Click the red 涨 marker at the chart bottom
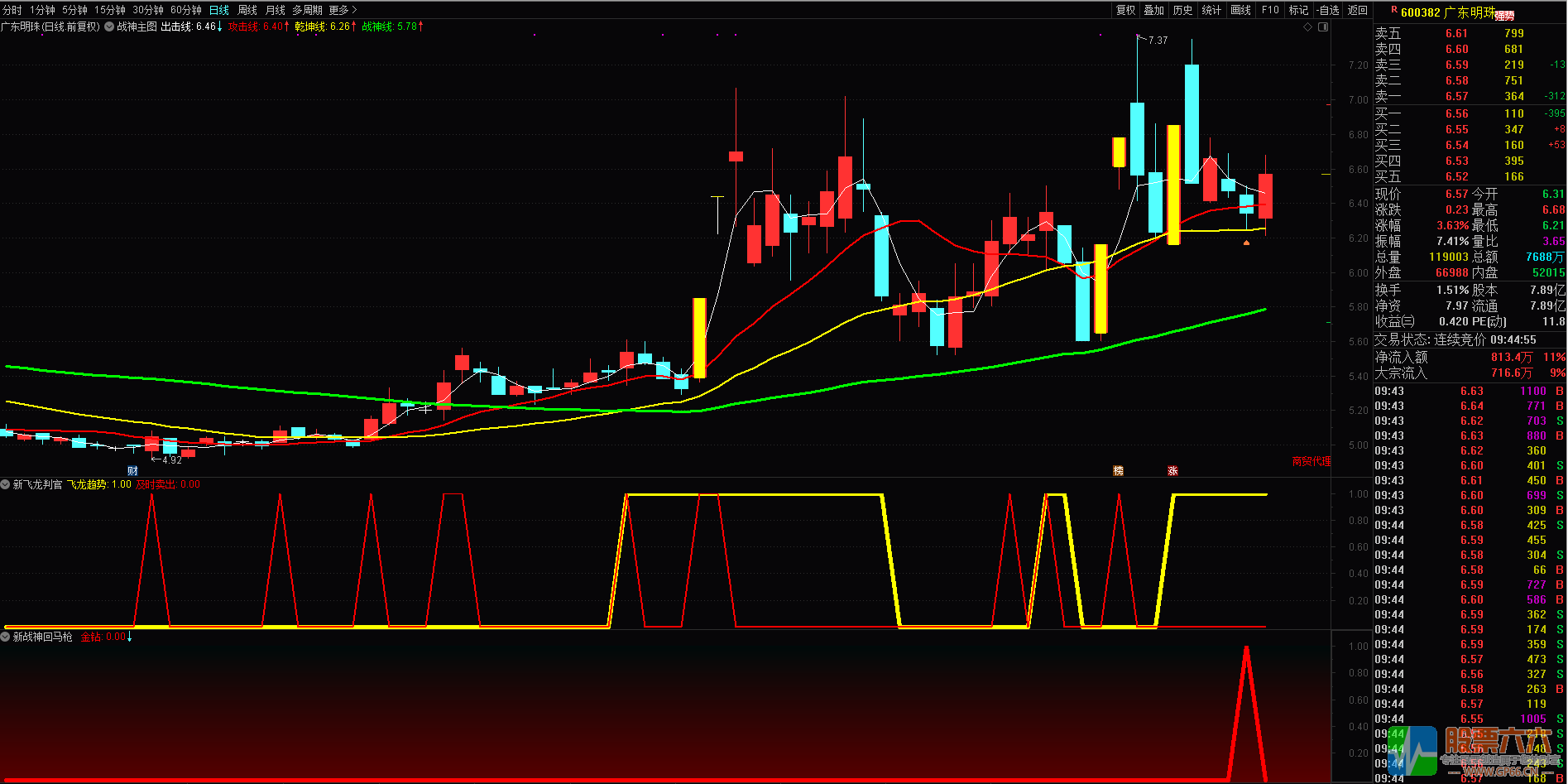Screen dimensions: 1568x784 [1172, 470]
